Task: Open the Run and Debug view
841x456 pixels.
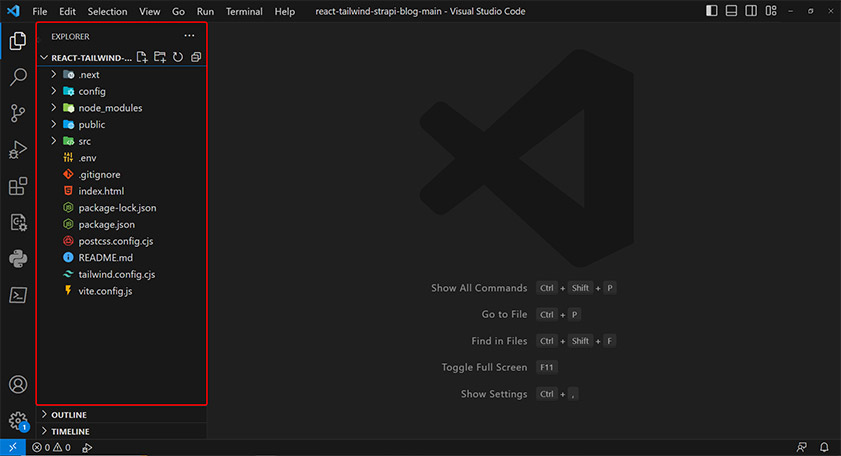Action: 18,150
